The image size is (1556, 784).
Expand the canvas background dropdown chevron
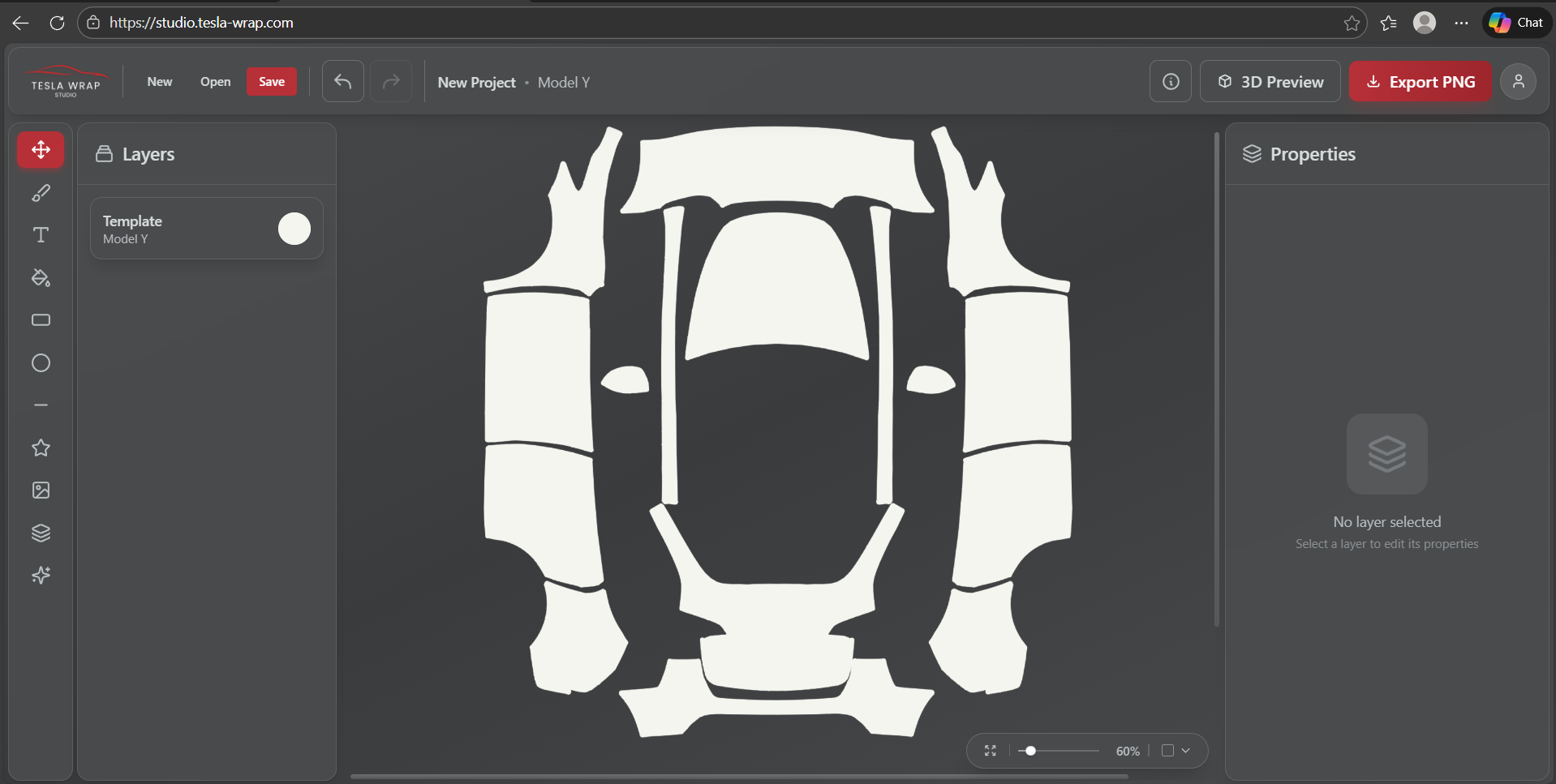tap(1186, 751)
